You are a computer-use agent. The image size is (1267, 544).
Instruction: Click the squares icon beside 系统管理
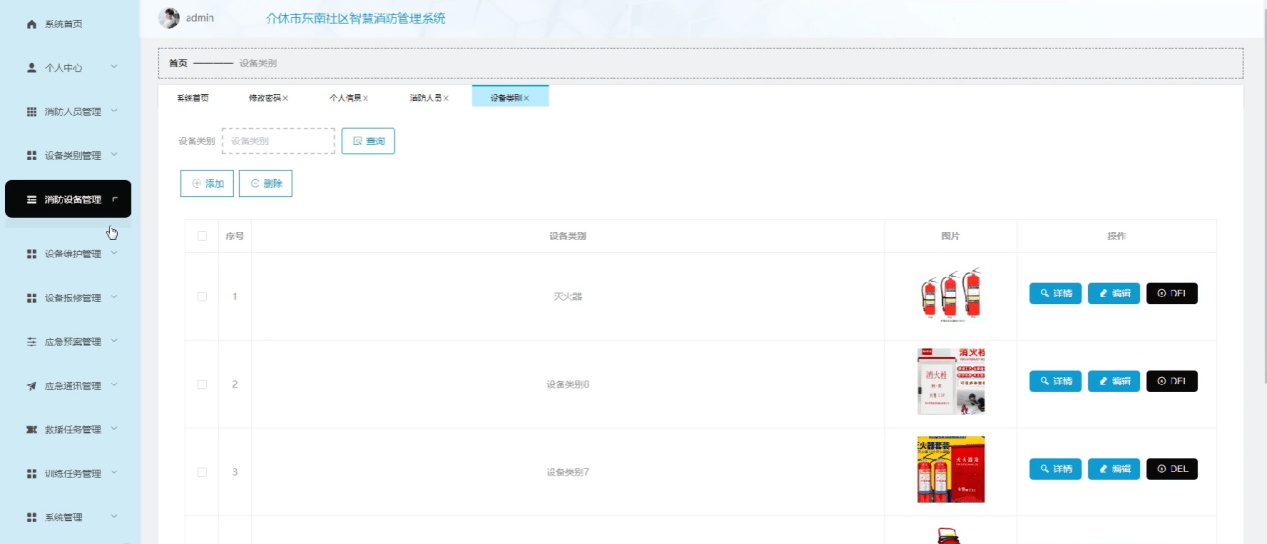pyautogui.click(x=31, y=518)
